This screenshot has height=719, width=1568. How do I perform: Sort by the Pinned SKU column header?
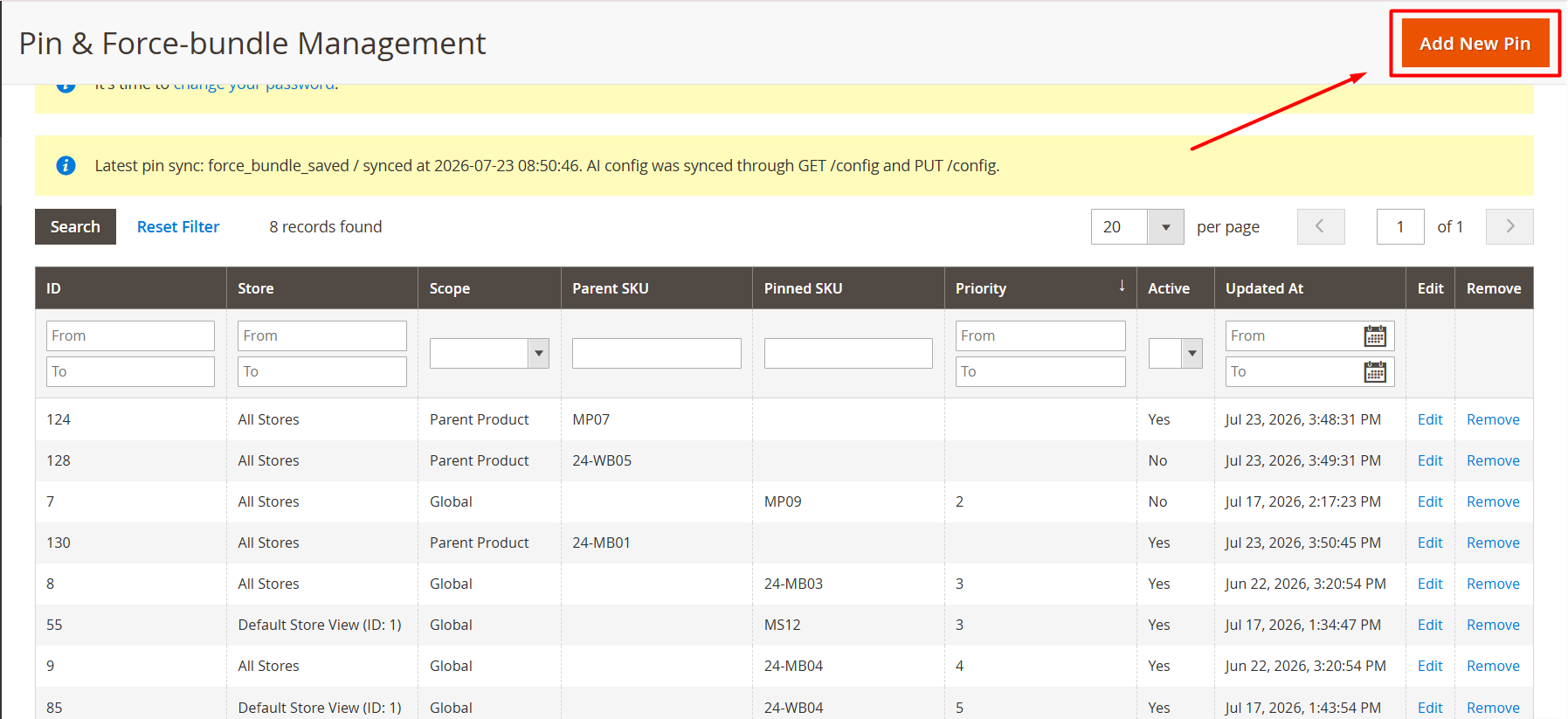tap(848, 288)
